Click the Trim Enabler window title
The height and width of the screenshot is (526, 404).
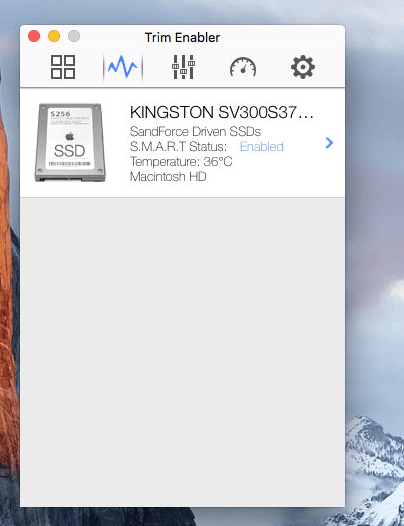182,37
